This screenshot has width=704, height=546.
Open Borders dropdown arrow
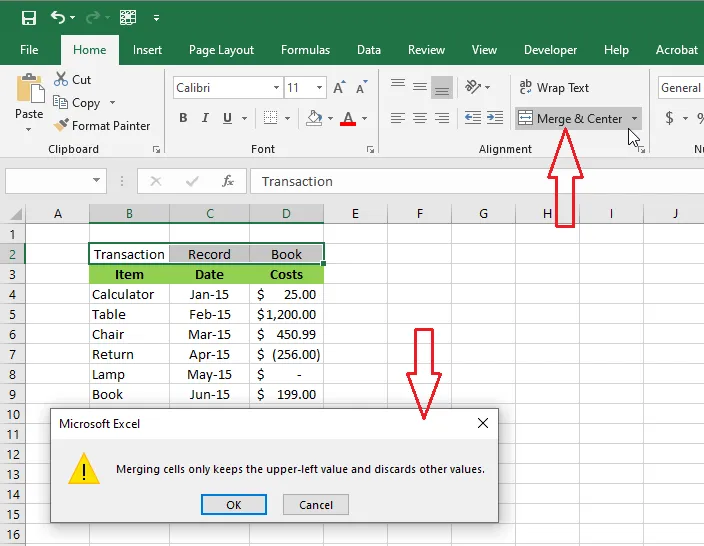pos(287,119)
